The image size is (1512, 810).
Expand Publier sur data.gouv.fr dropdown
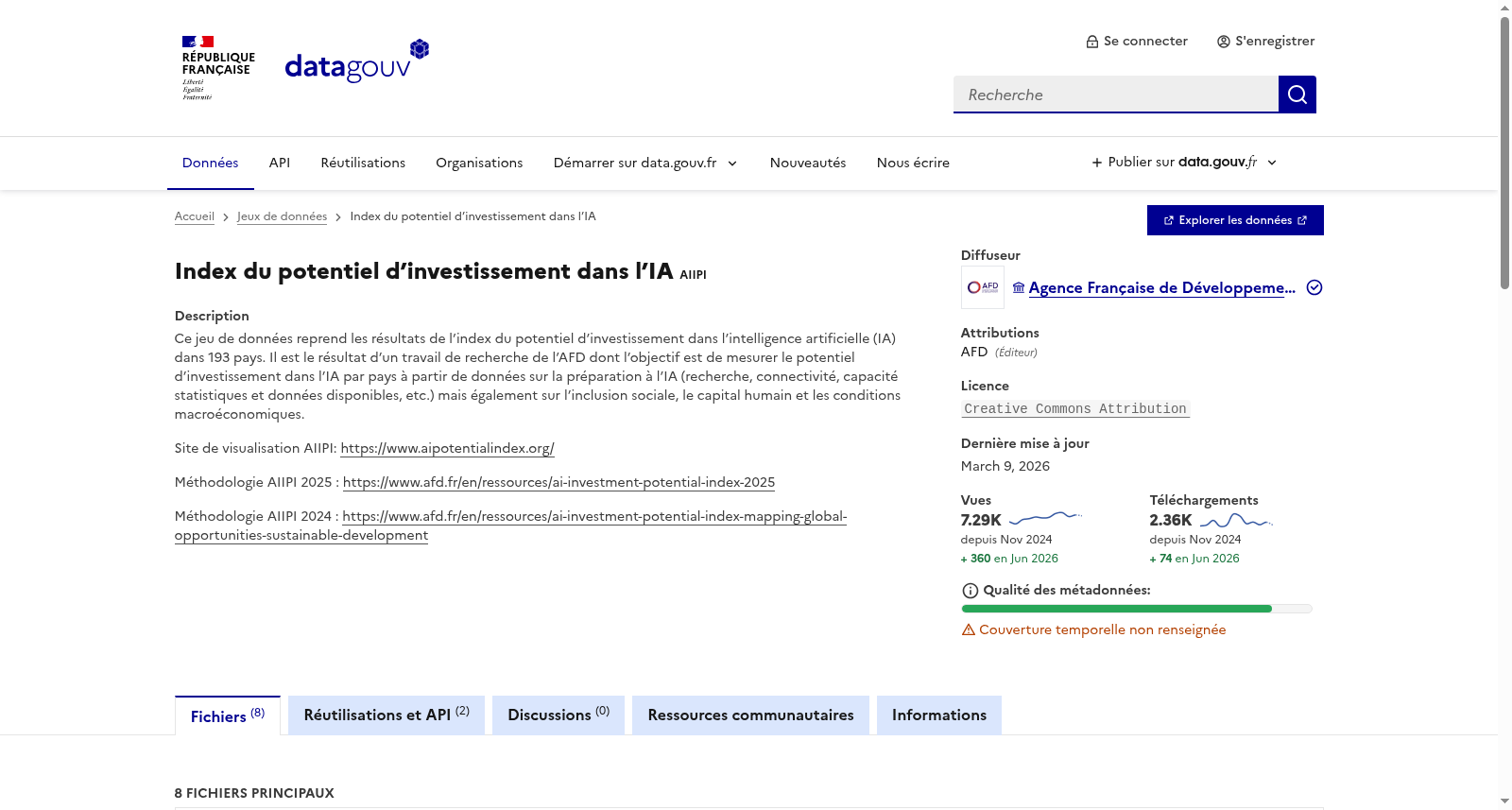click(x=1185, y=163)
